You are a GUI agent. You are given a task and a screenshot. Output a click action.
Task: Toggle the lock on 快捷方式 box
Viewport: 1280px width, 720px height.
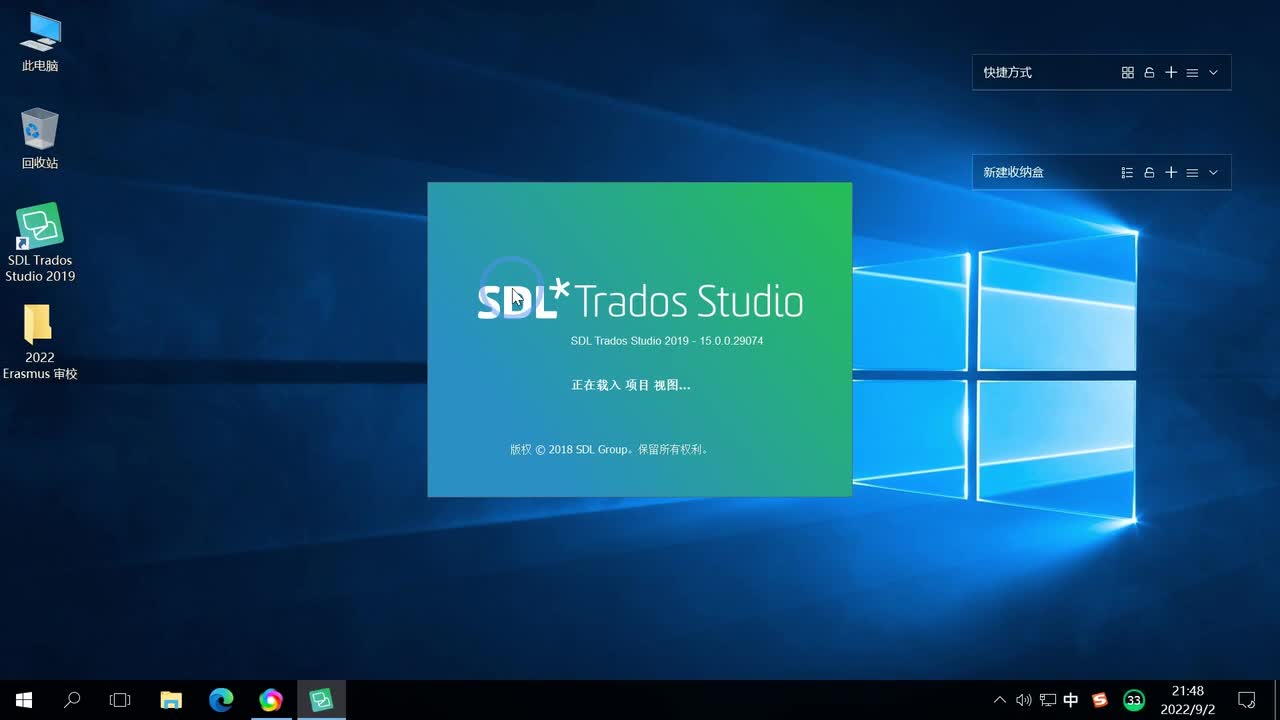point(1150,73)
